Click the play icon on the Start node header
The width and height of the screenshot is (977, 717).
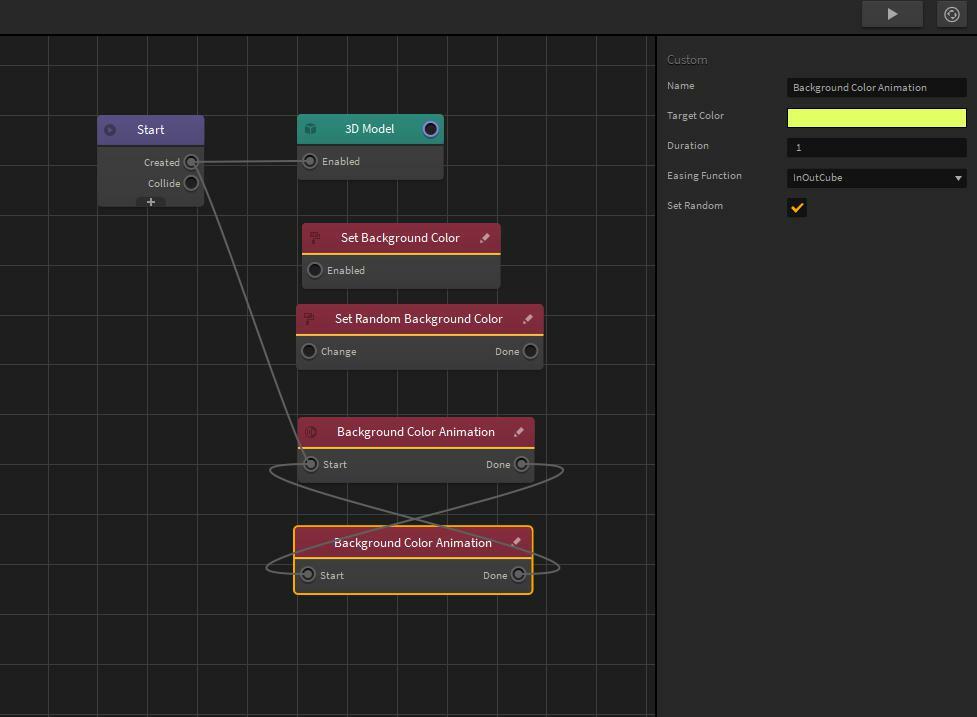coord(110,129)
